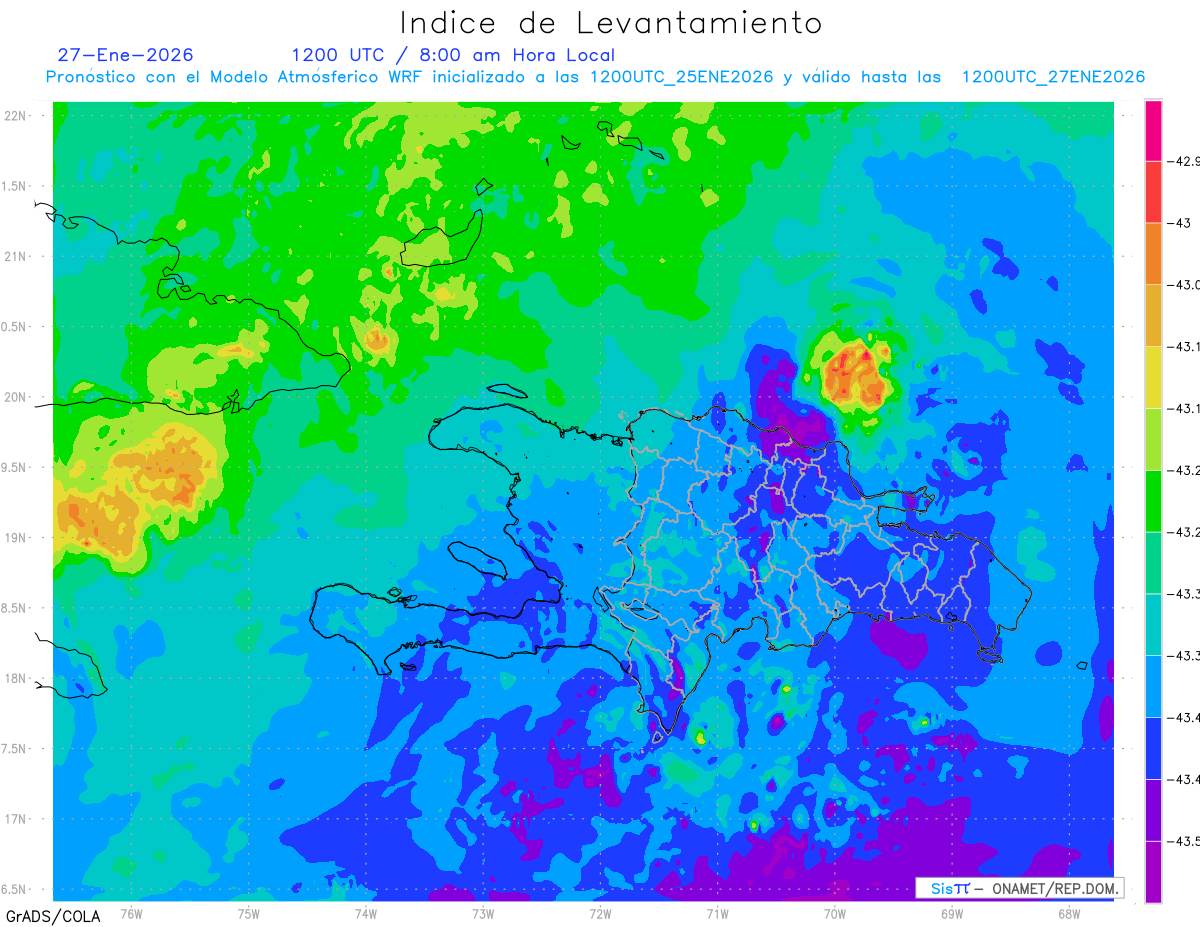
Task: Click the magenta-pink swatch in the color legend
Action: (1153, 130)
